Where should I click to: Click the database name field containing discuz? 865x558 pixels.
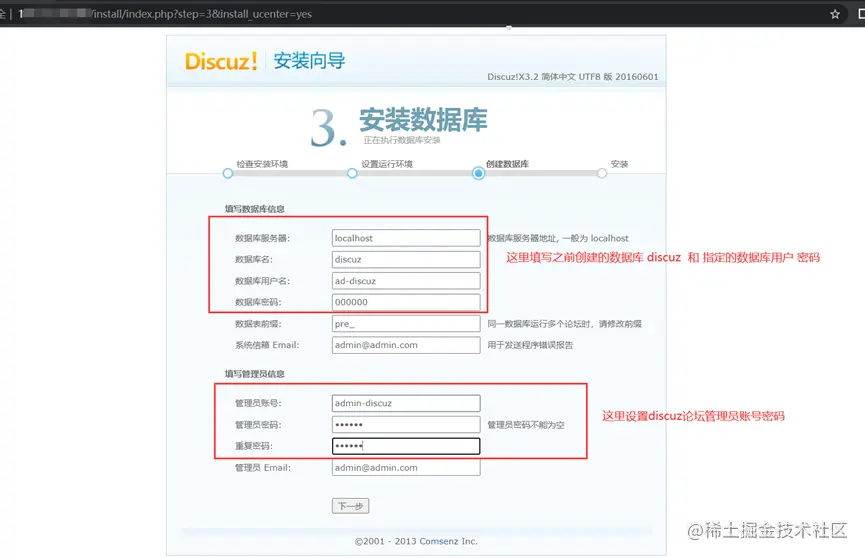click(x=406, y=259)
